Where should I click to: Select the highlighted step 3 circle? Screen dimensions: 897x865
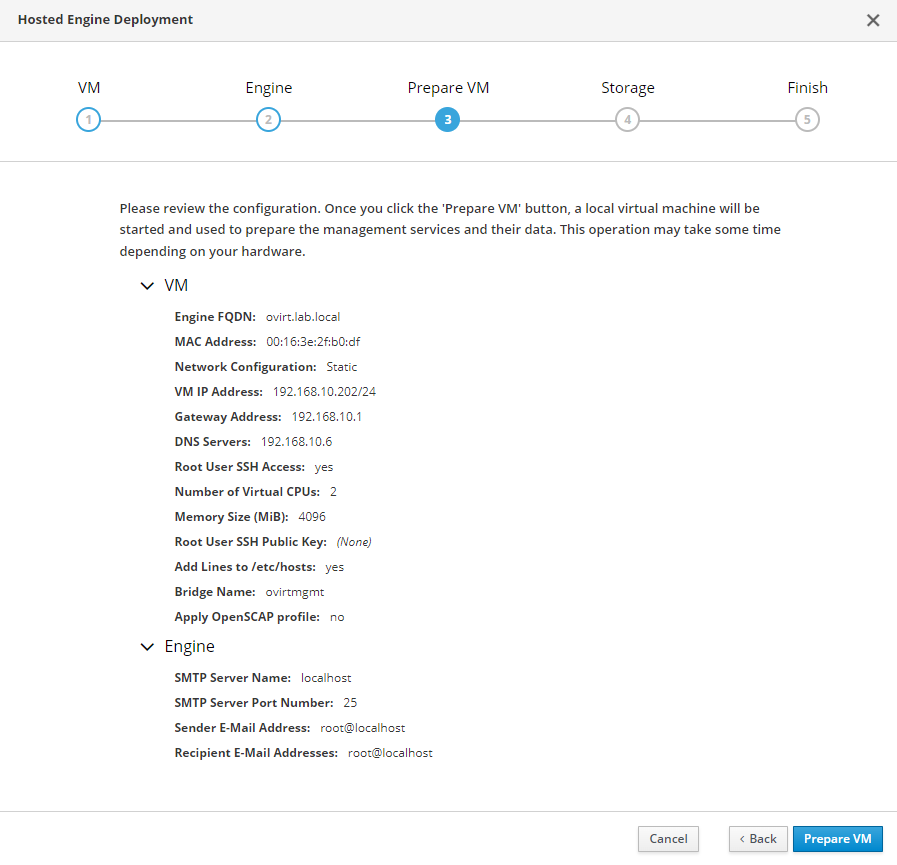(447, 120)
